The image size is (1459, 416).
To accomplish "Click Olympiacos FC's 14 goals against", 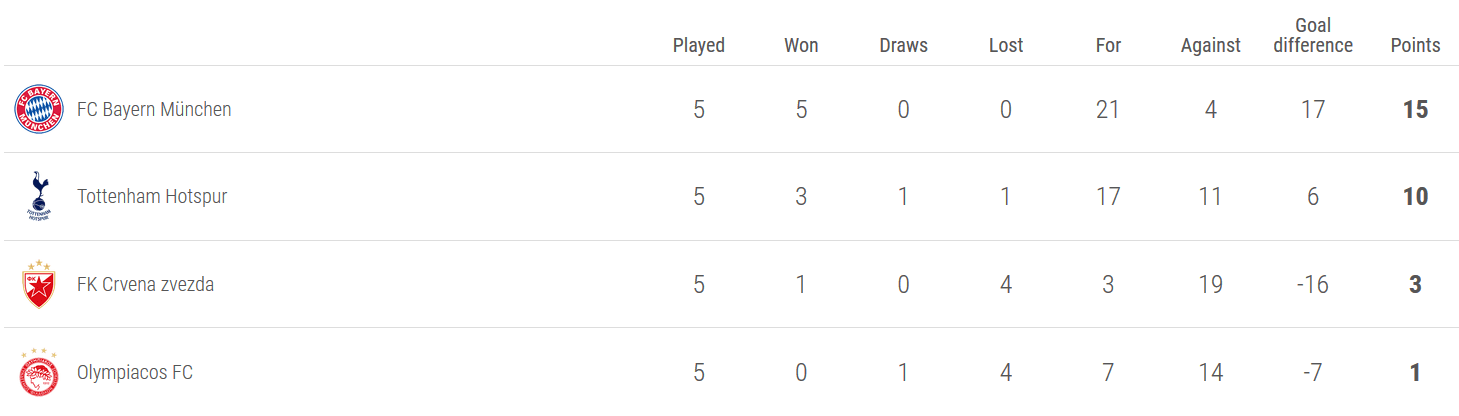I will pos(1210,373).
